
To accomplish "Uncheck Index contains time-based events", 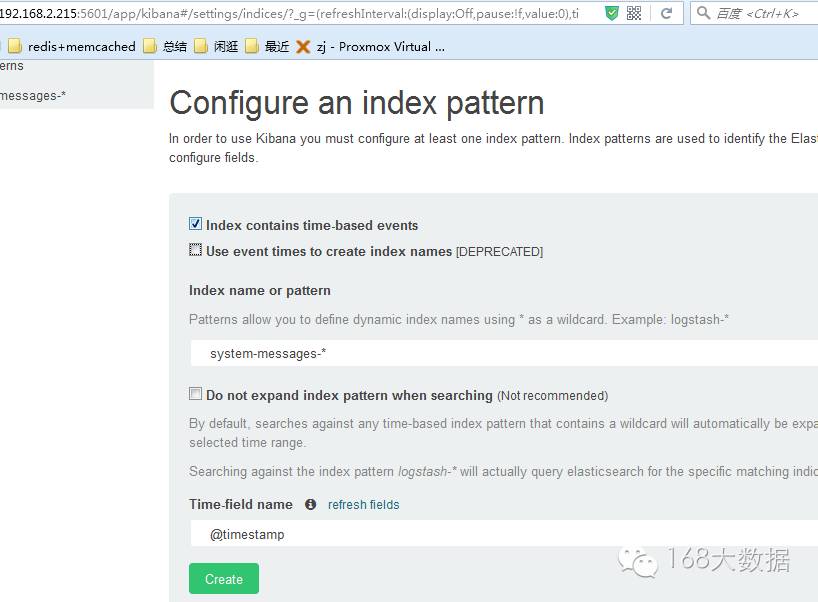I will click(195, 224).
